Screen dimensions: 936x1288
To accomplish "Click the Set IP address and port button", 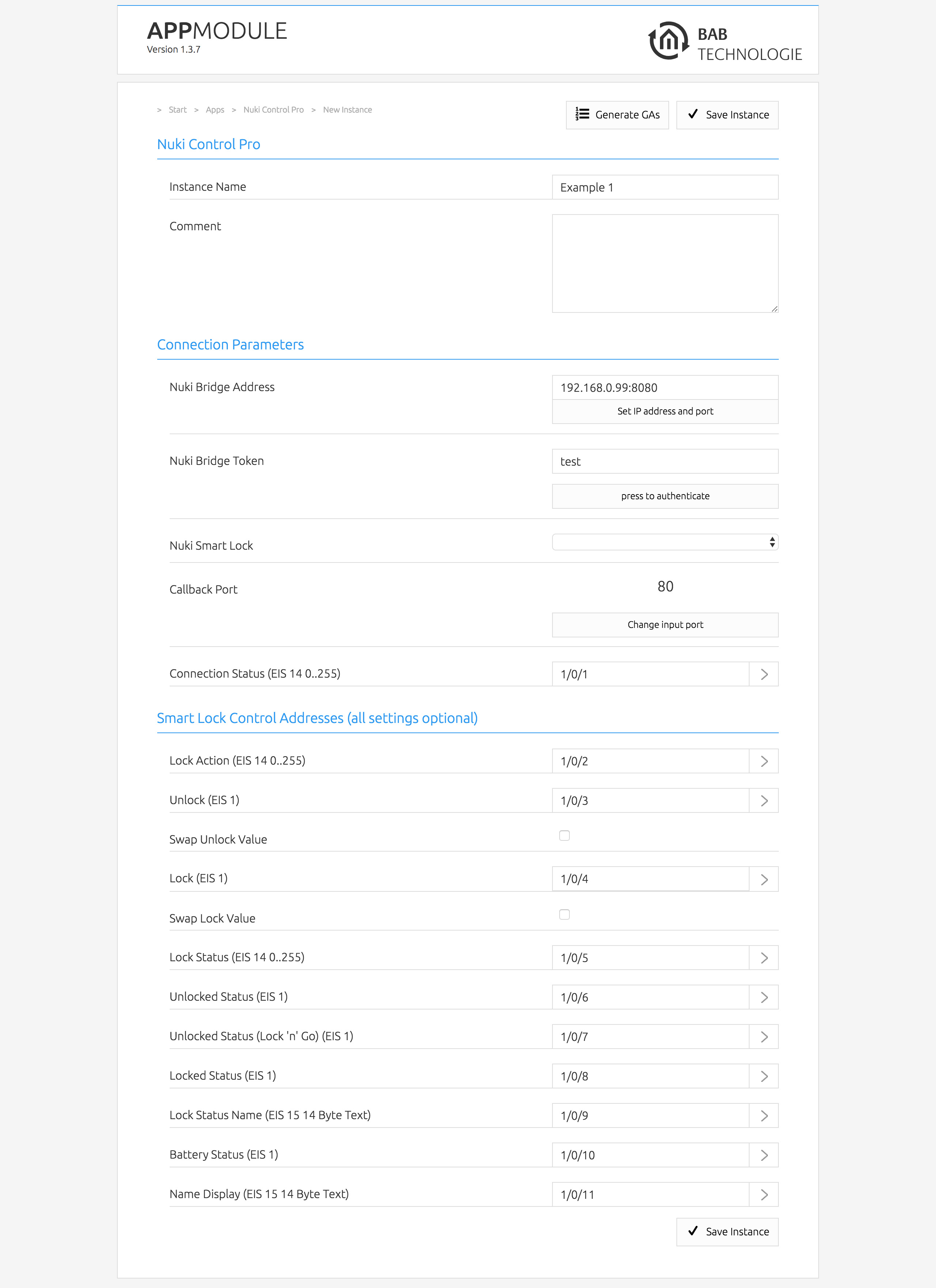I will tap(664, 411).
